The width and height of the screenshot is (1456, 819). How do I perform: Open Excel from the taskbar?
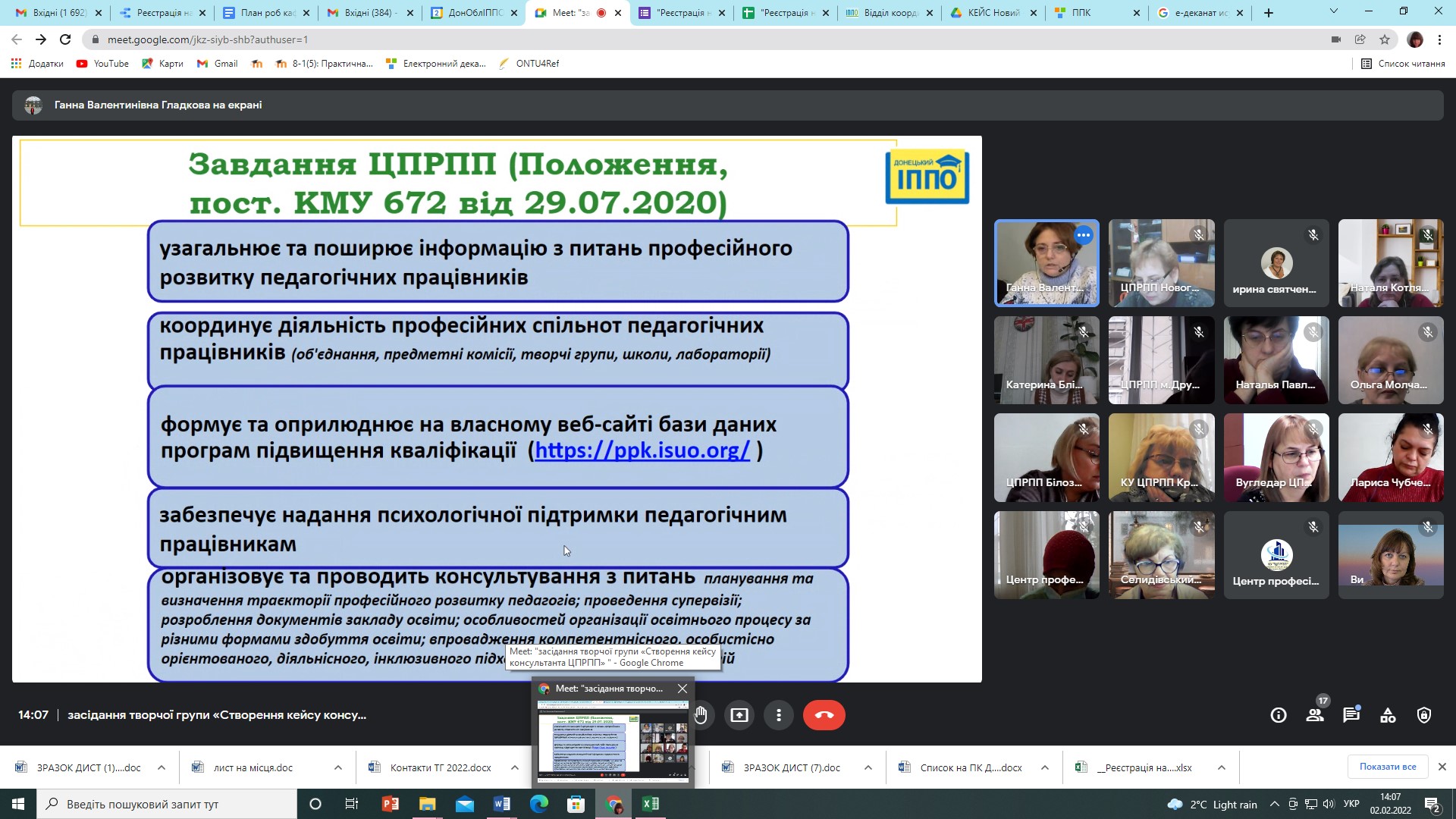click(x=651, y=804)
